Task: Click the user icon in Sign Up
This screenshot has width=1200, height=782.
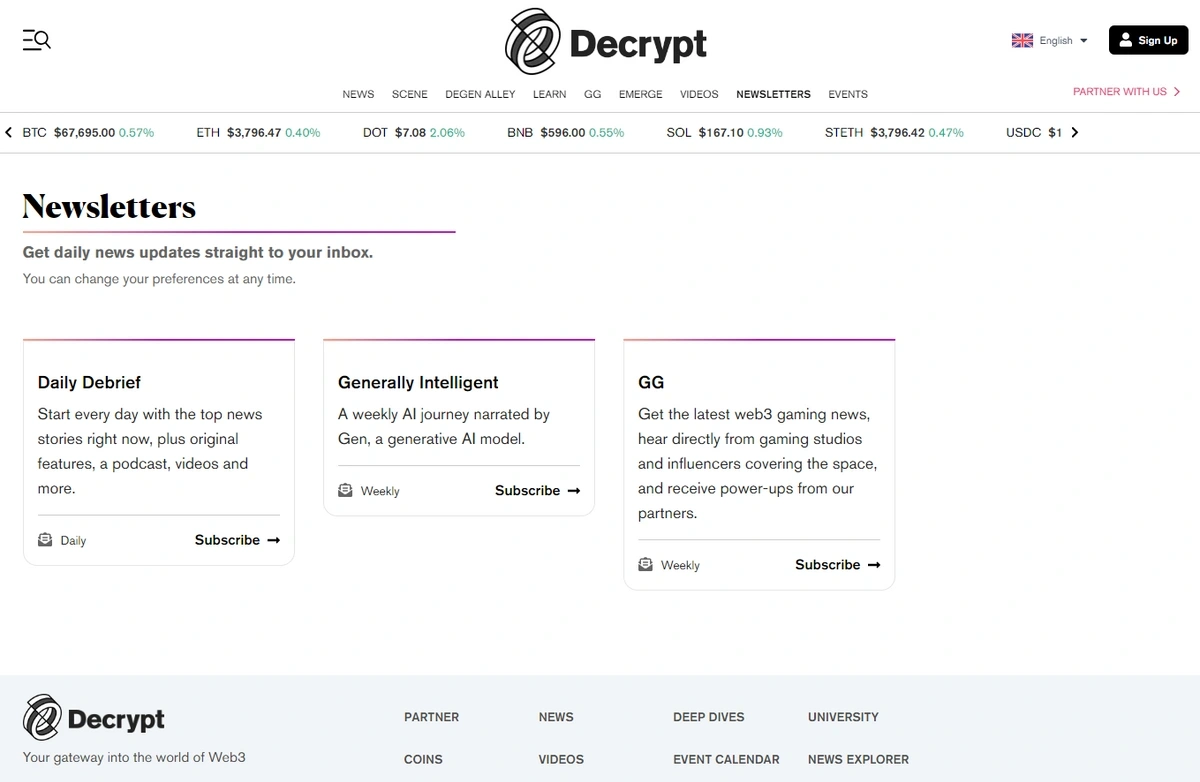Action: (1126, 40)
